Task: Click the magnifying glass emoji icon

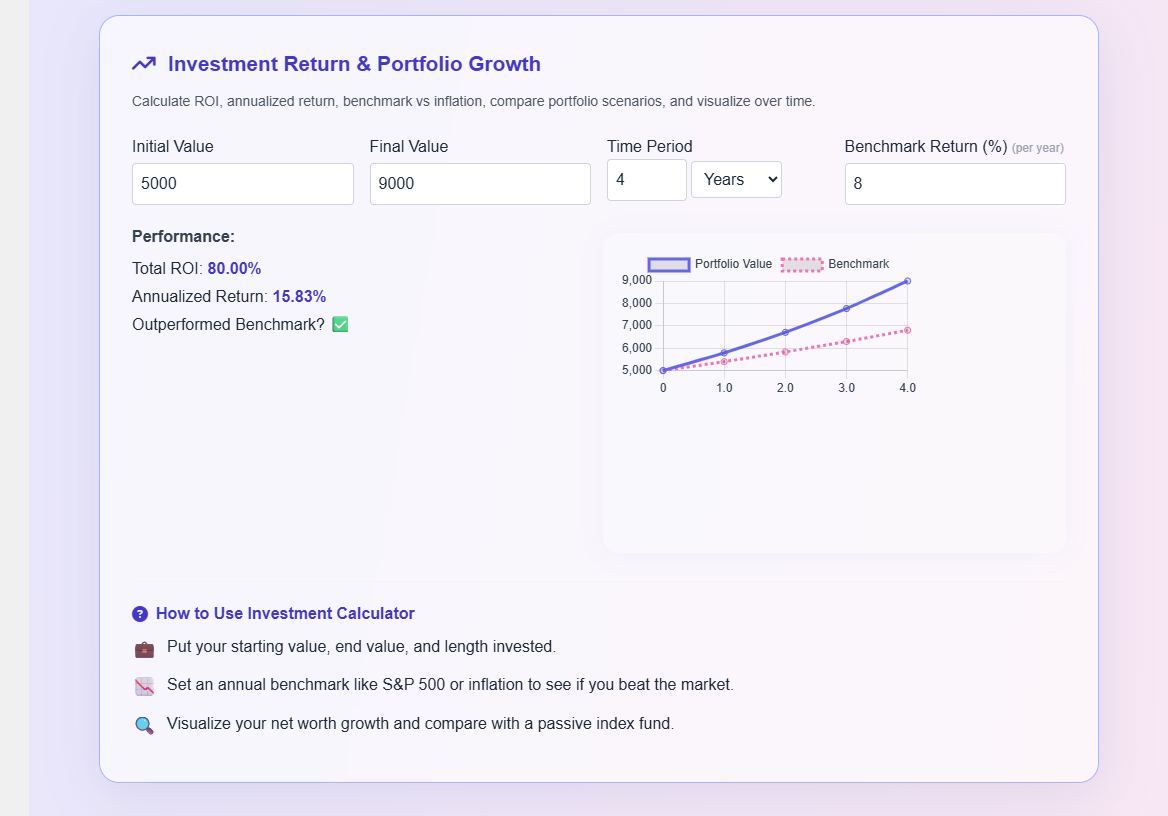Action: point(144,726)
